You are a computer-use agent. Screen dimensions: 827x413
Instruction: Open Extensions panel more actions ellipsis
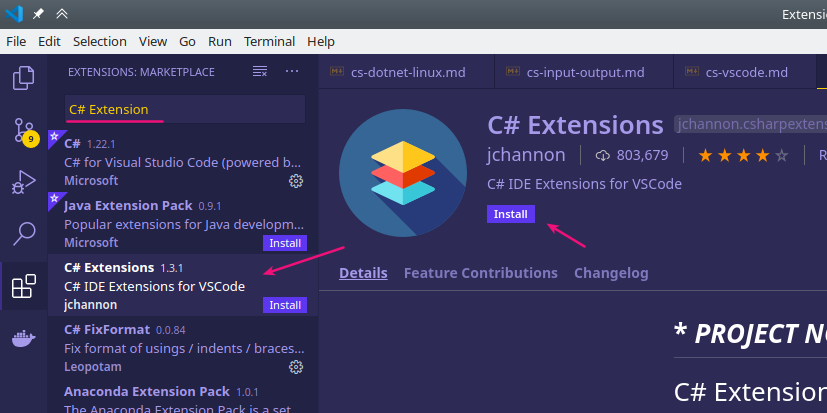292,72
